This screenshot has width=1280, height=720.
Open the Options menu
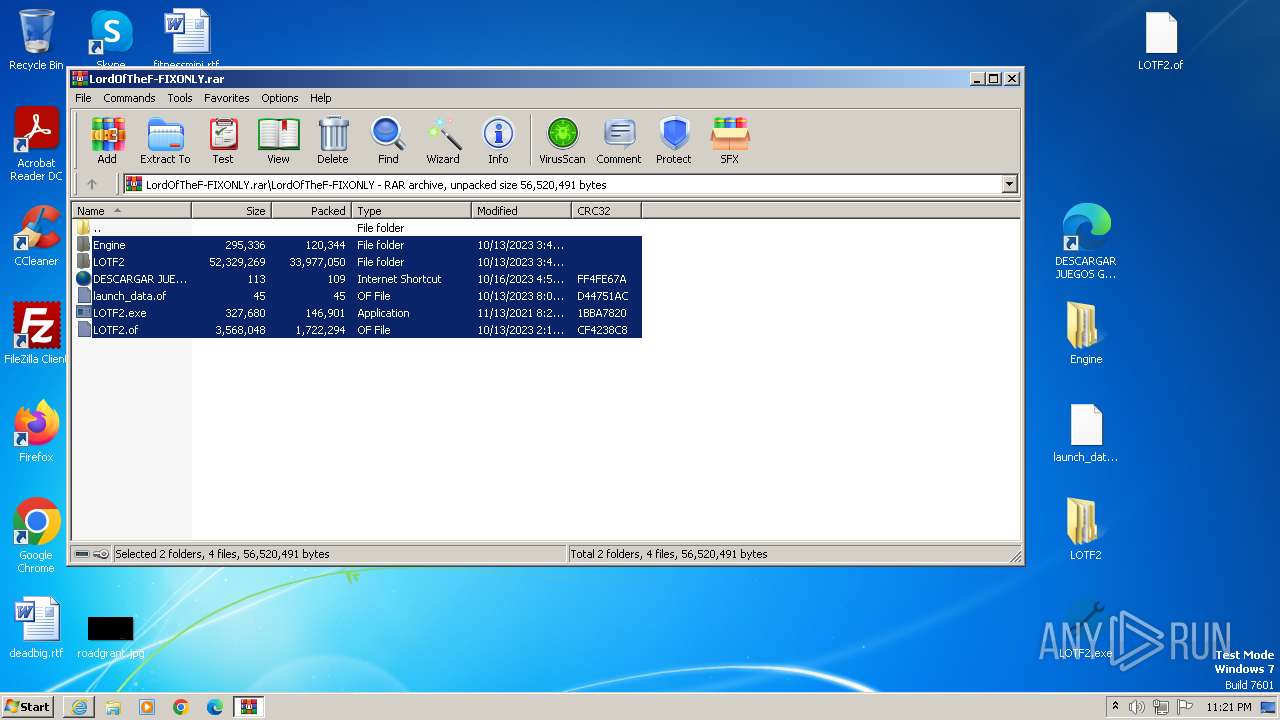(280, 98)
